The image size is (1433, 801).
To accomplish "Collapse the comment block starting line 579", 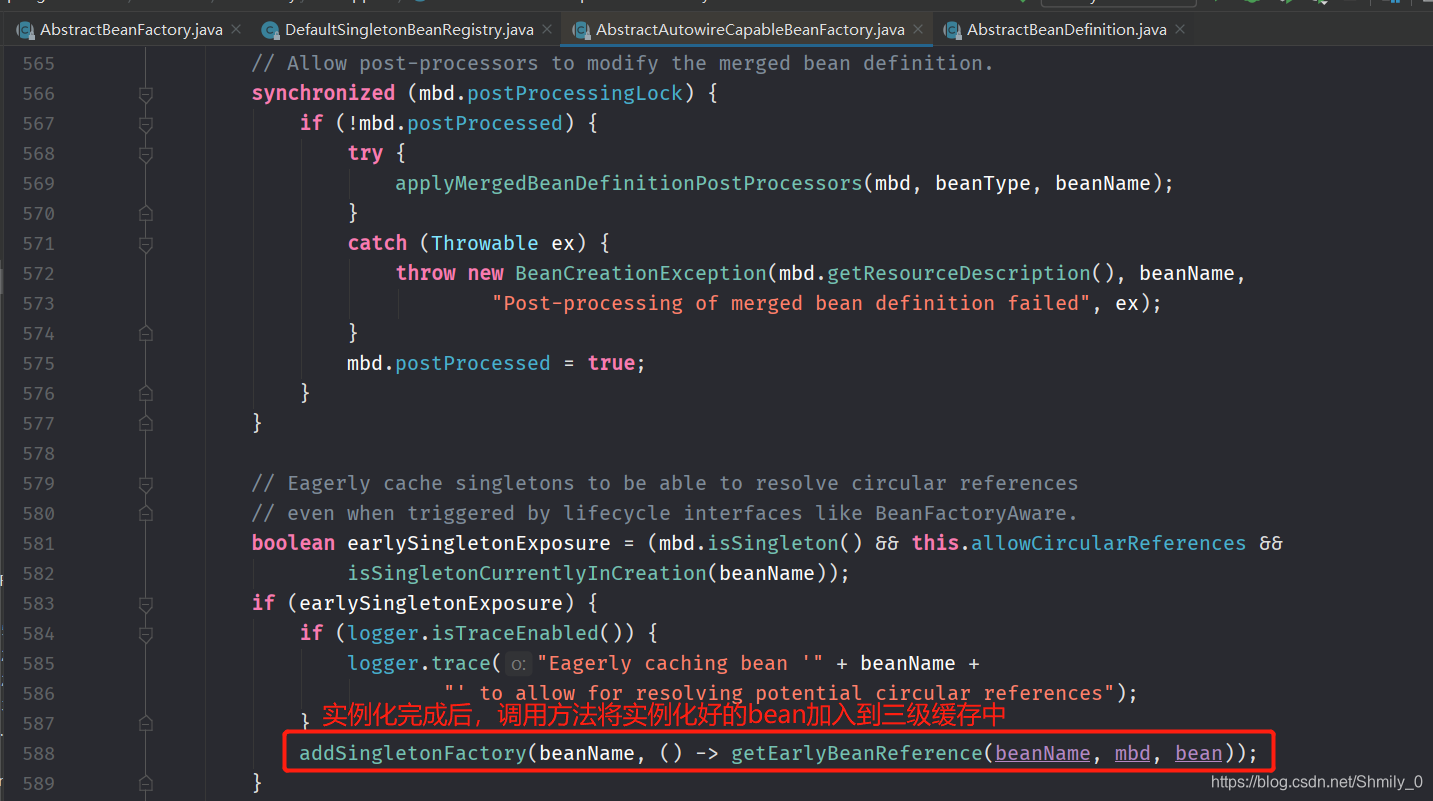I will 146,484.
